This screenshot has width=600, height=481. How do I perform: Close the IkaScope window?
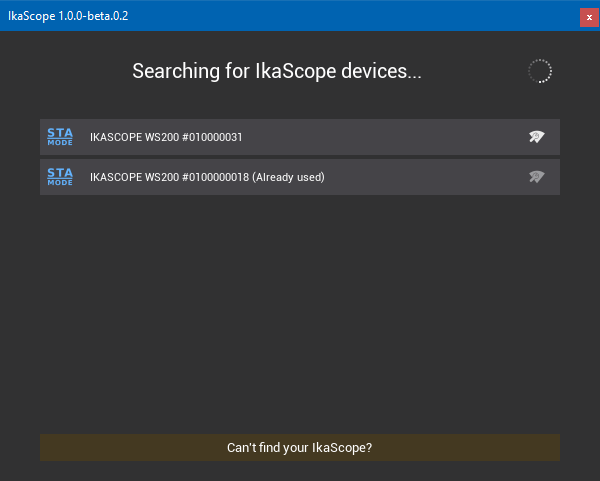589,18
